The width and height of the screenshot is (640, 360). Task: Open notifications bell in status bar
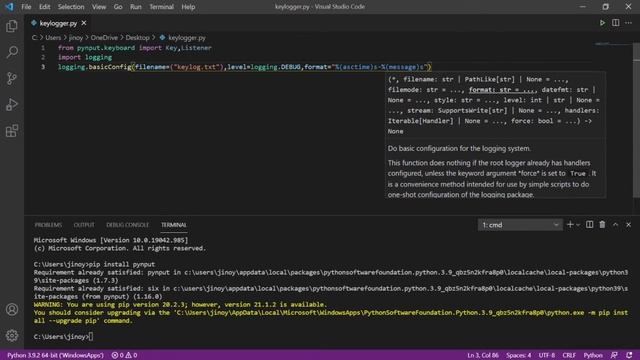pyautogui.click(x=629, y=356)
